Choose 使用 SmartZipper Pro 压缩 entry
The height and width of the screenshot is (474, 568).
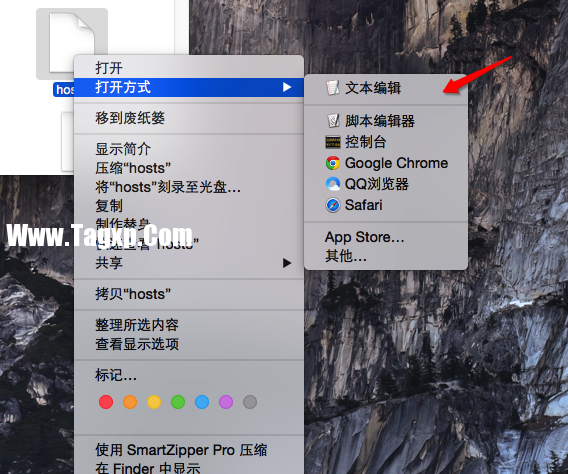pos(188,450)
